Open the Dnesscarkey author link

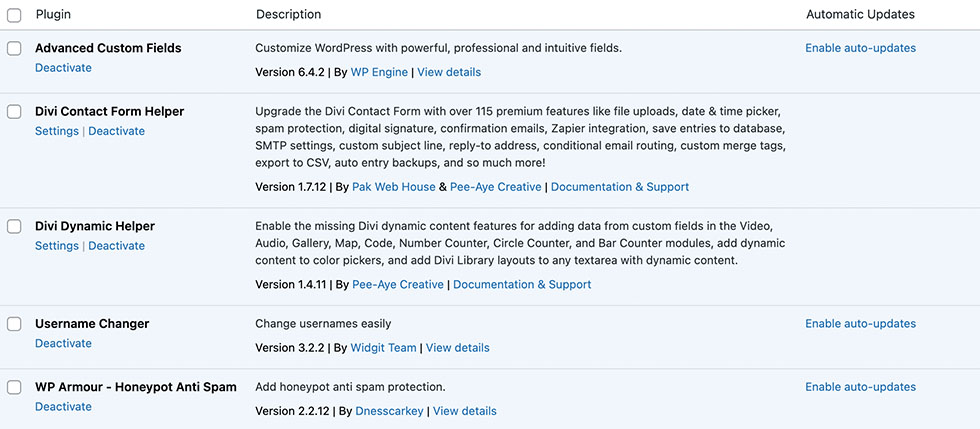click(389, 411)
